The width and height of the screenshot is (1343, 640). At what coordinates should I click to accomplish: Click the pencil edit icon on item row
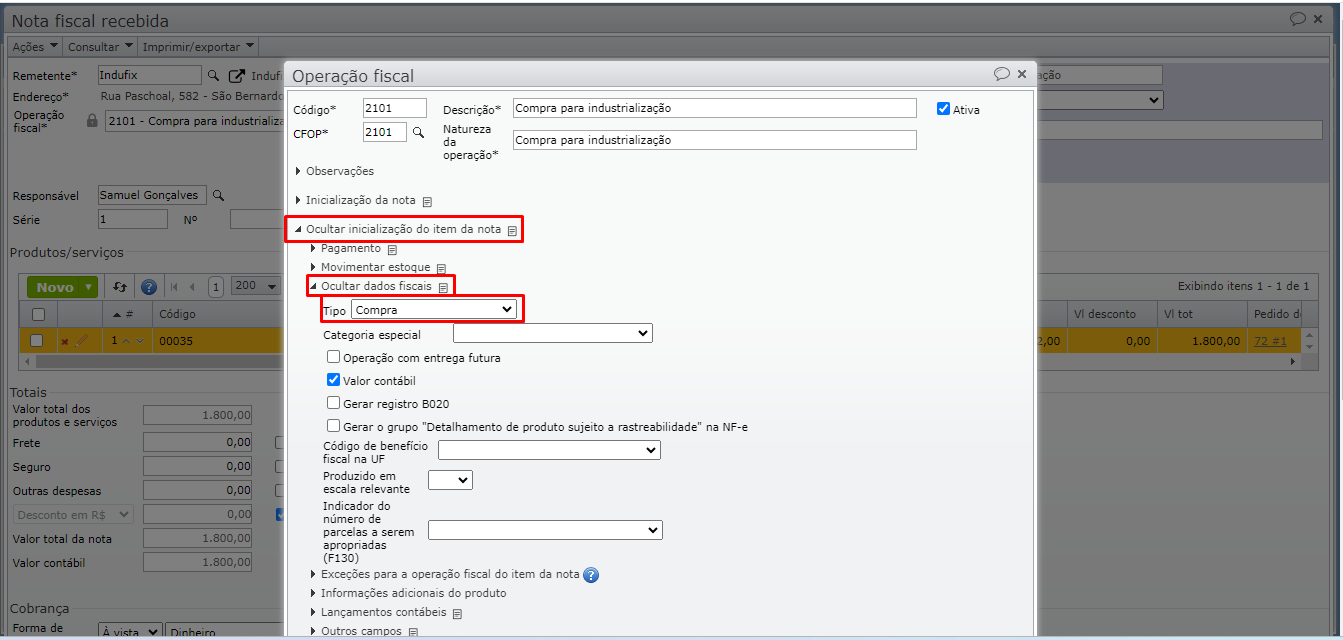pyautogui.click(x=82, y=341)
